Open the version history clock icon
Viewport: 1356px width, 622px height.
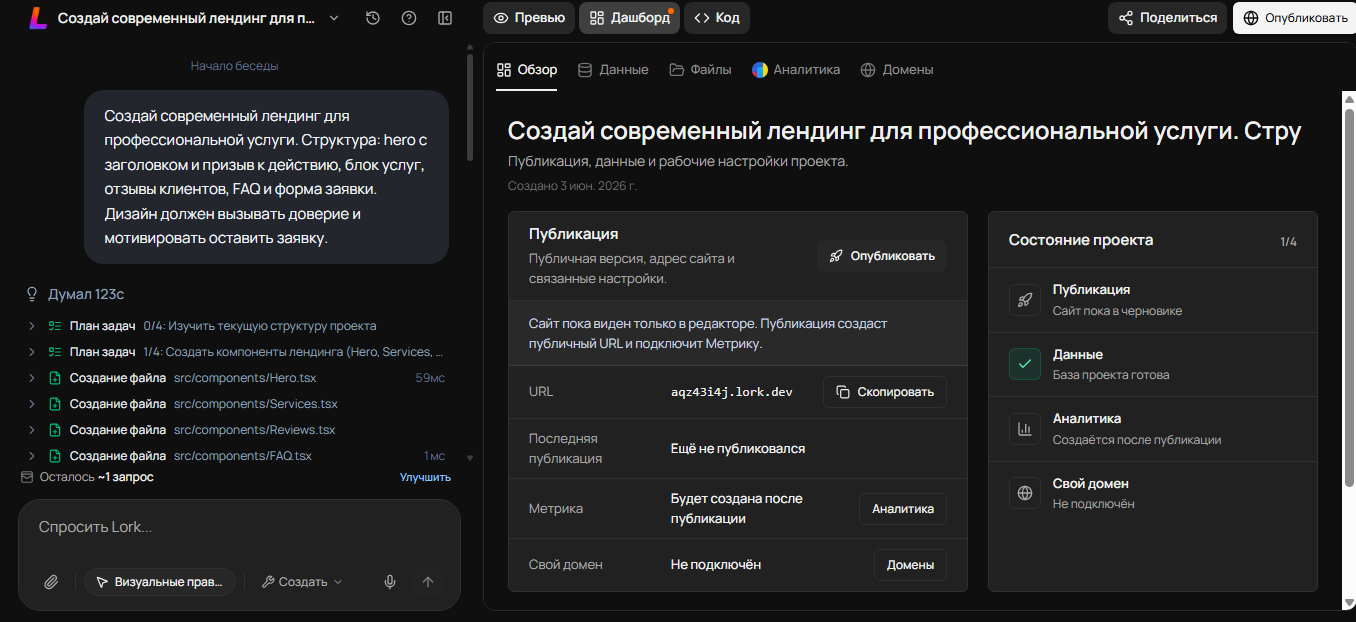point(373,18)
